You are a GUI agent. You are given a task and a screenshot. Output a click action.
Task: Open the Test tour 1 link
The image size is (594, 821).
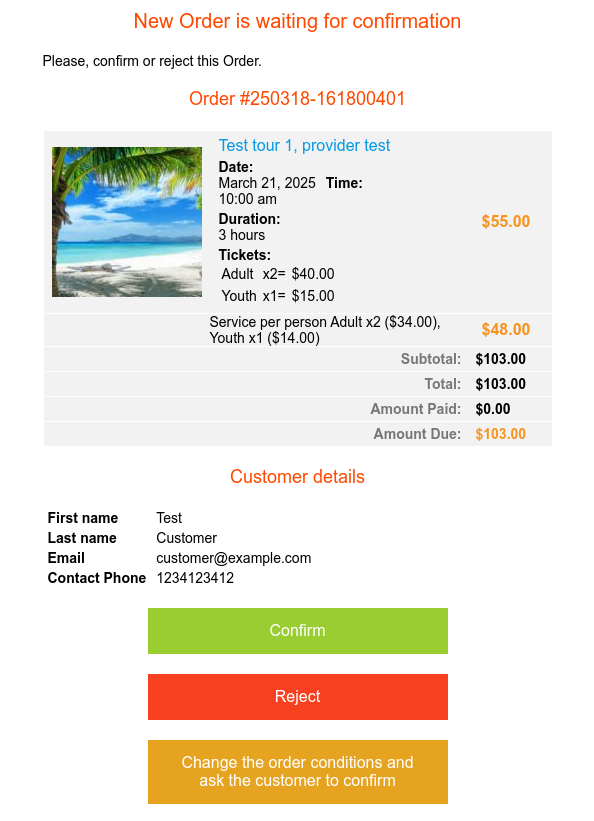coord(304,145)
